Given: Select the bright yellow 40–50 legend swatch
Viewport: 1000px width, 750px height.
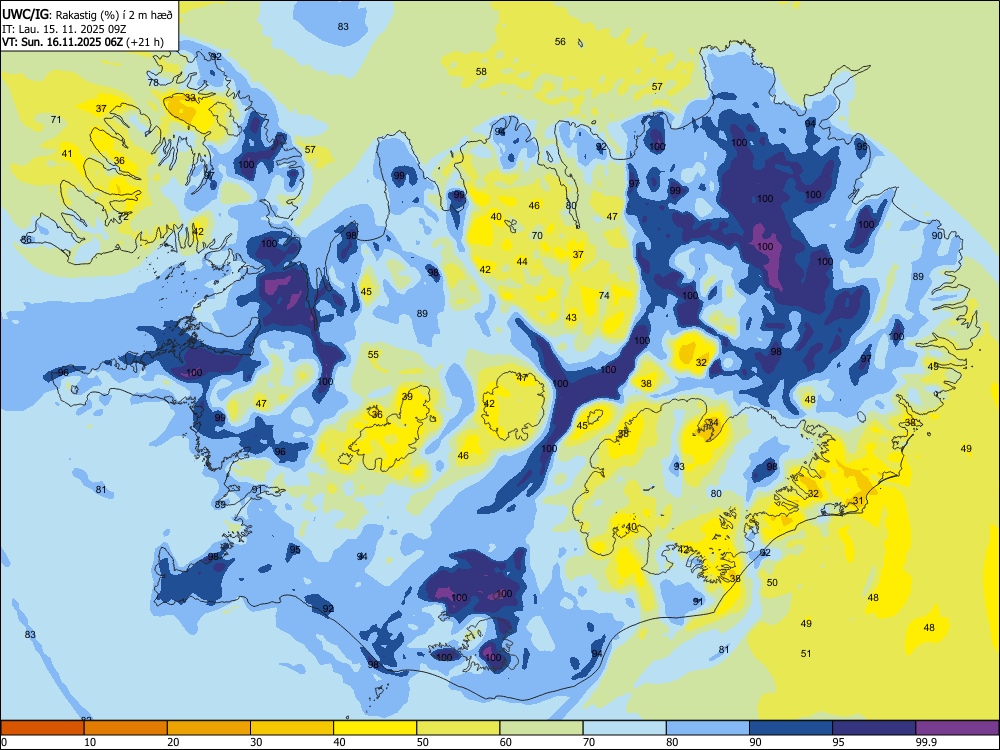Looking at the screenshot, I should pos(375,728).
